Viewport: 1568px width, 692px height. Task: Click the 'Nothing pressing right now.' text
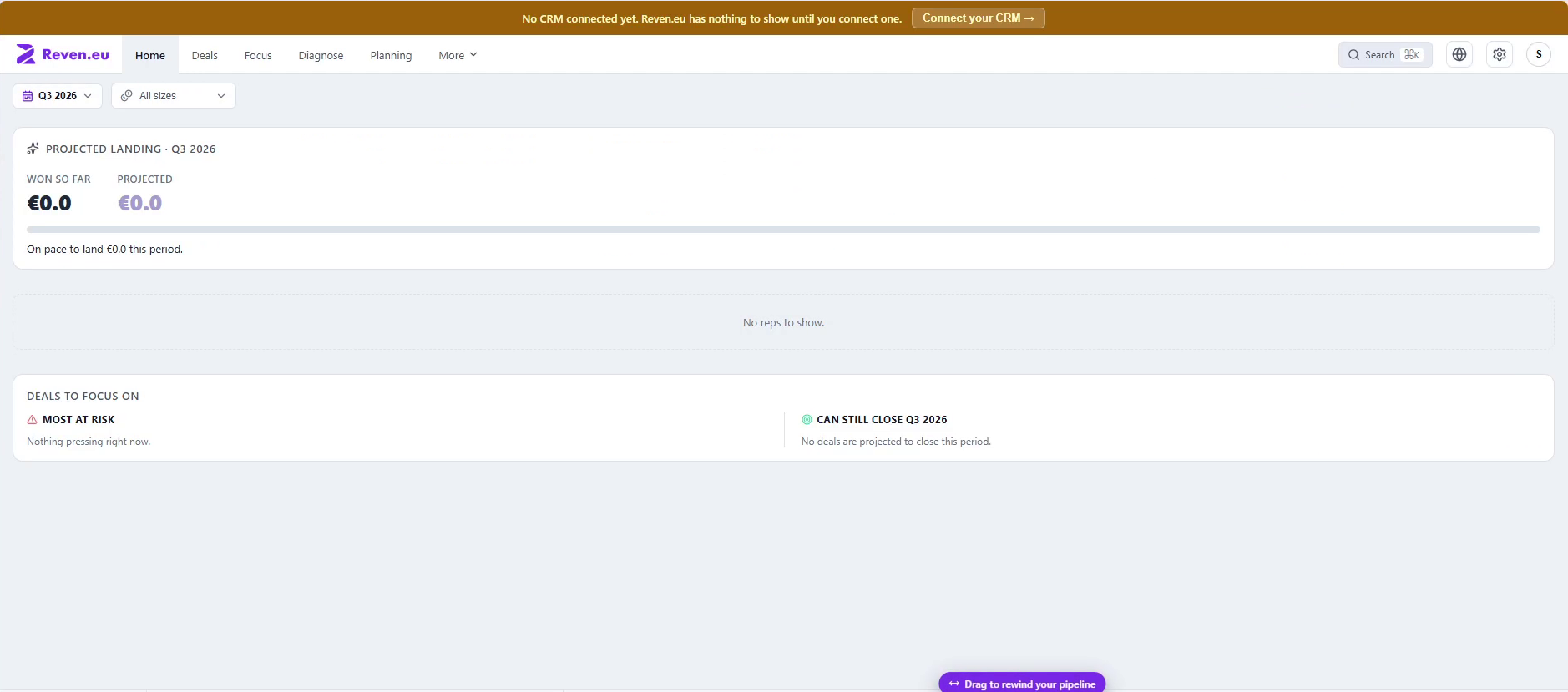tap(89, 442)
